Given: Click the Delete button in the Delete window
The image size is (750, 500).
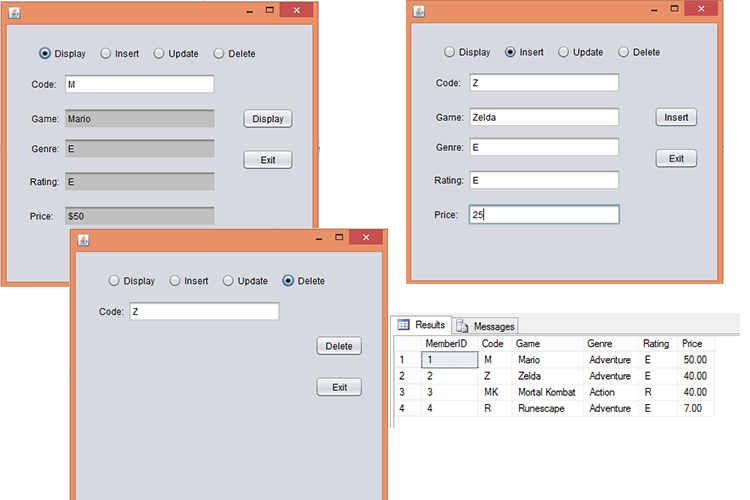Looking at the screenshot, I should (339, 346).
